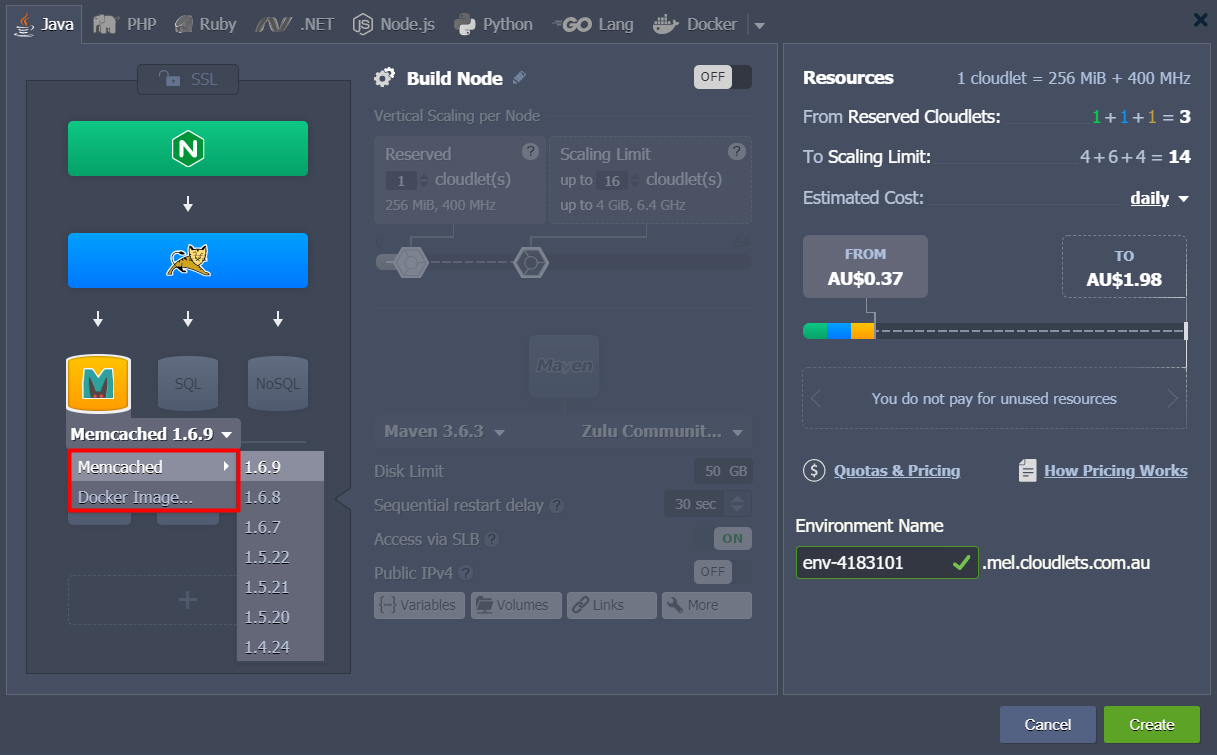Screen dimensions: 1217x755
Task: Select the NGINX load balancer block
Action: [x=188, y=149]
